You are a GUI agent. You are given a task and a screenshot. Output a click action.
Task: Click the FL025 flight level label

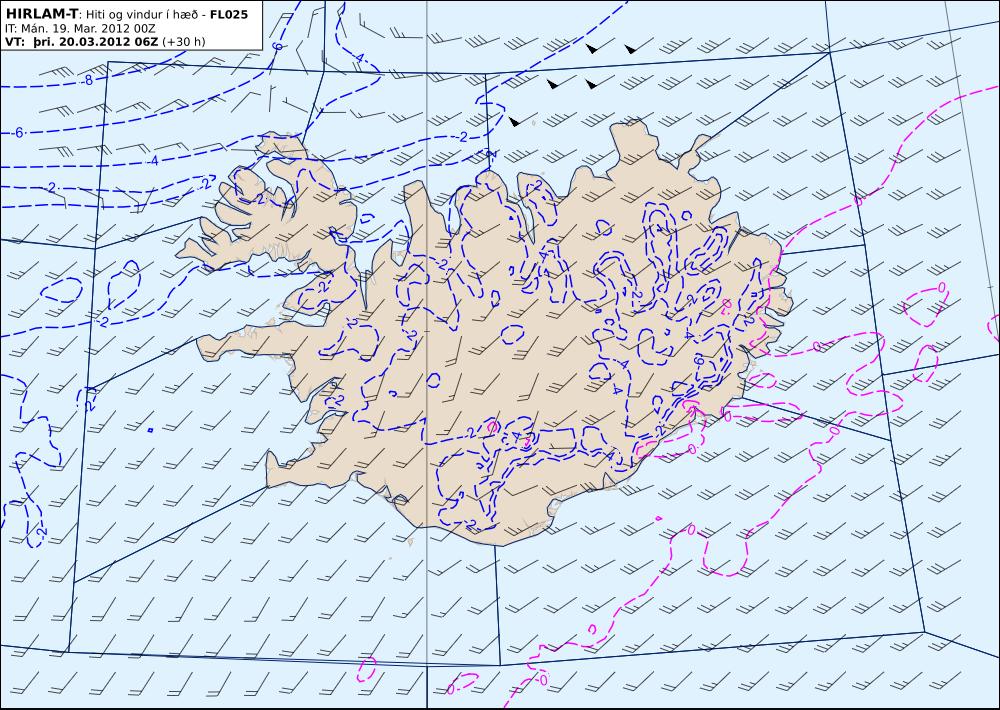(228, 14)
